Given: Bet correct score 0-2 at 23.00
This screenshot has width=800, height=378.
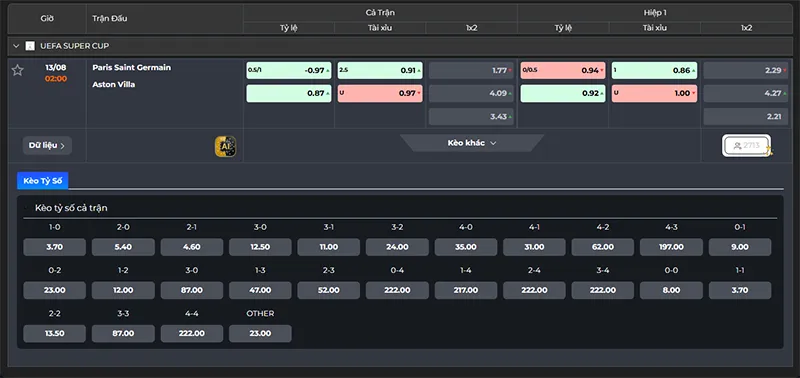Looking at the screenshot, I should 55,290.
